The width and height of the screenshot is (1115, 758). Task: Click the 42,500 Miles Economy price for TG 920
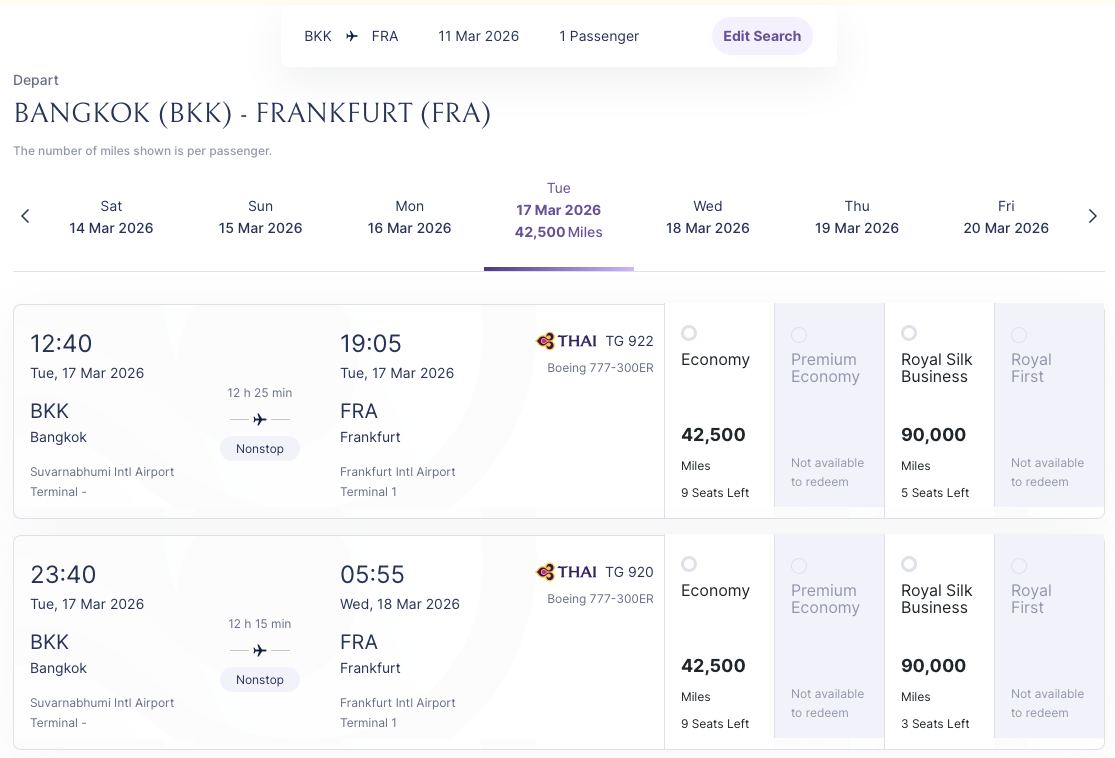[713, 679]
